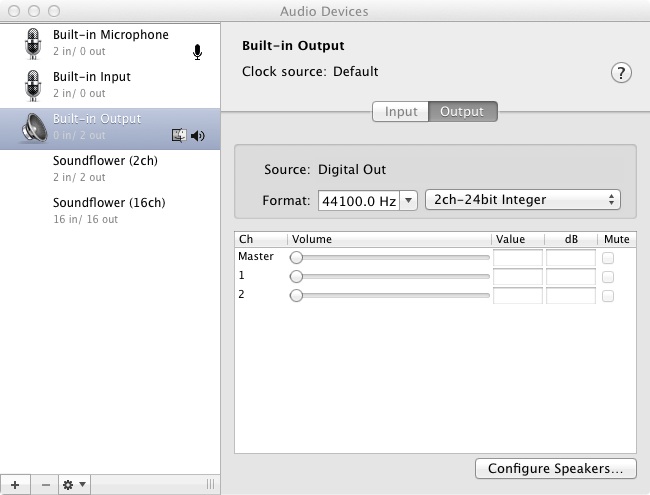Image resolution: width=650 pixels, height=495 pixels.
Task: Click the default input microphone badge
Action: point(198,52)
